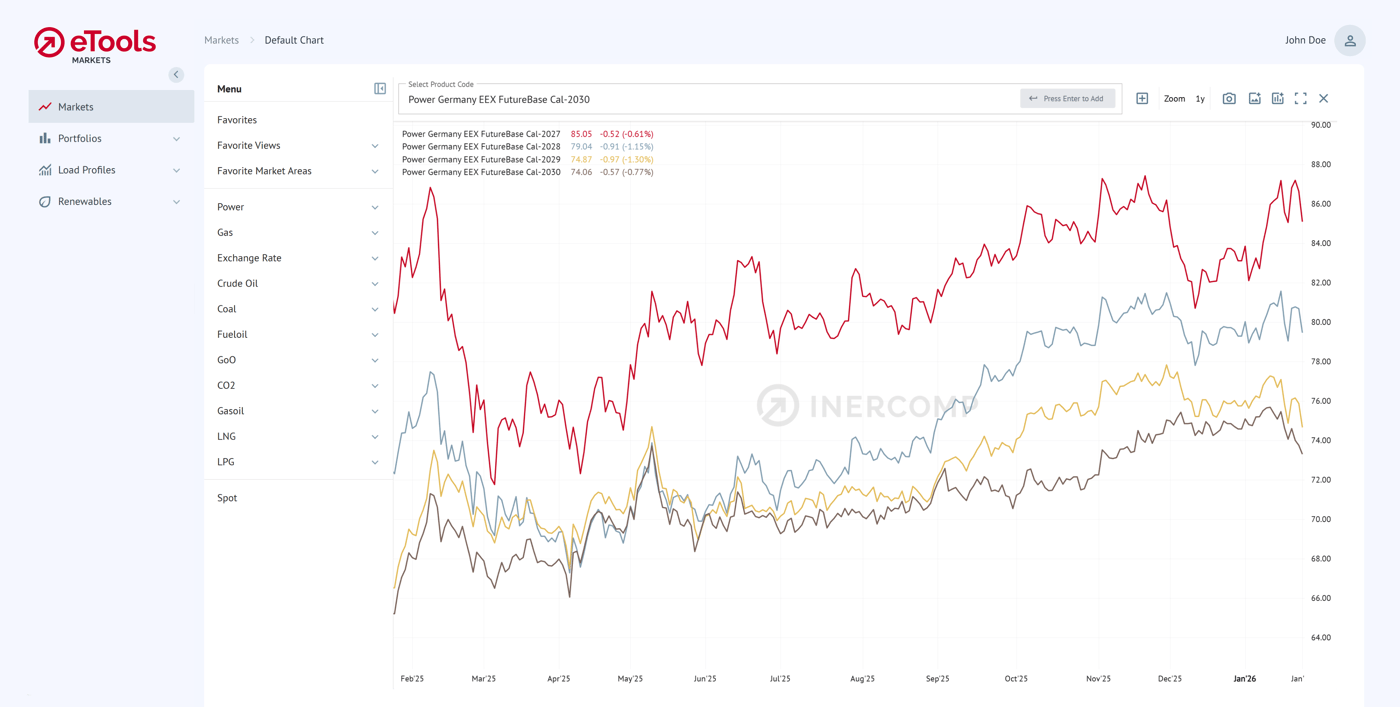This screenshot has width=1400, height=707.
Task: Expand the LPG category
Action: tap(298, 462)
